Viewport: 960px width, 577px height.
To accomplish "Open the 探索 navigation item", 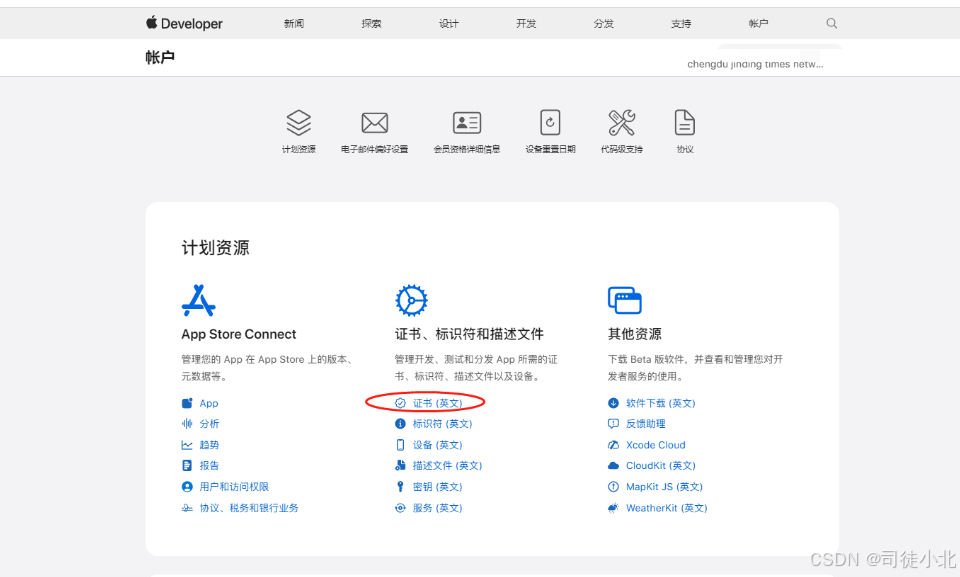I will pos(371,23).
